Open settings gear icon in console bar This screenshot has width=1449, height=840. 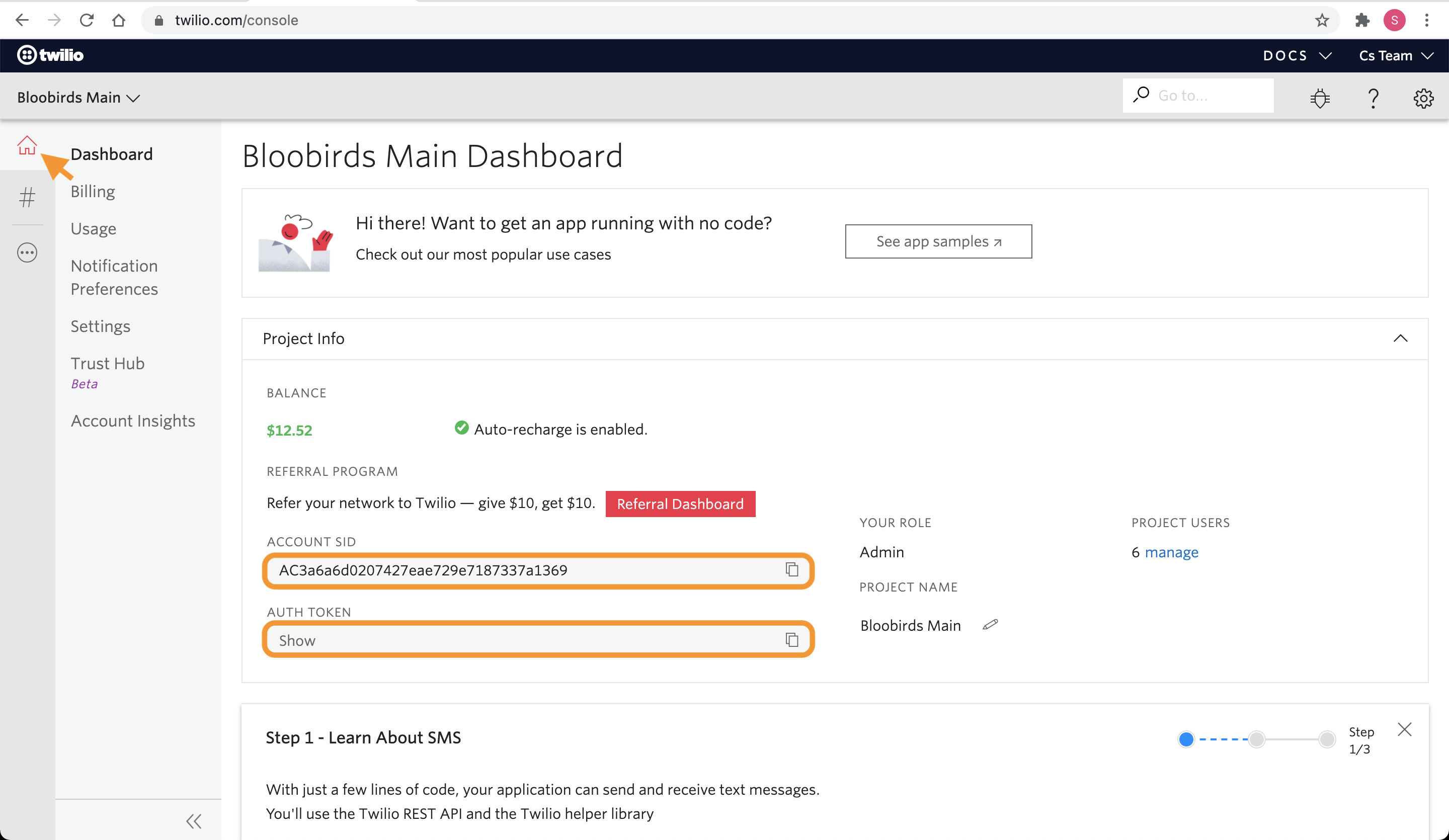click(1423, 98)
